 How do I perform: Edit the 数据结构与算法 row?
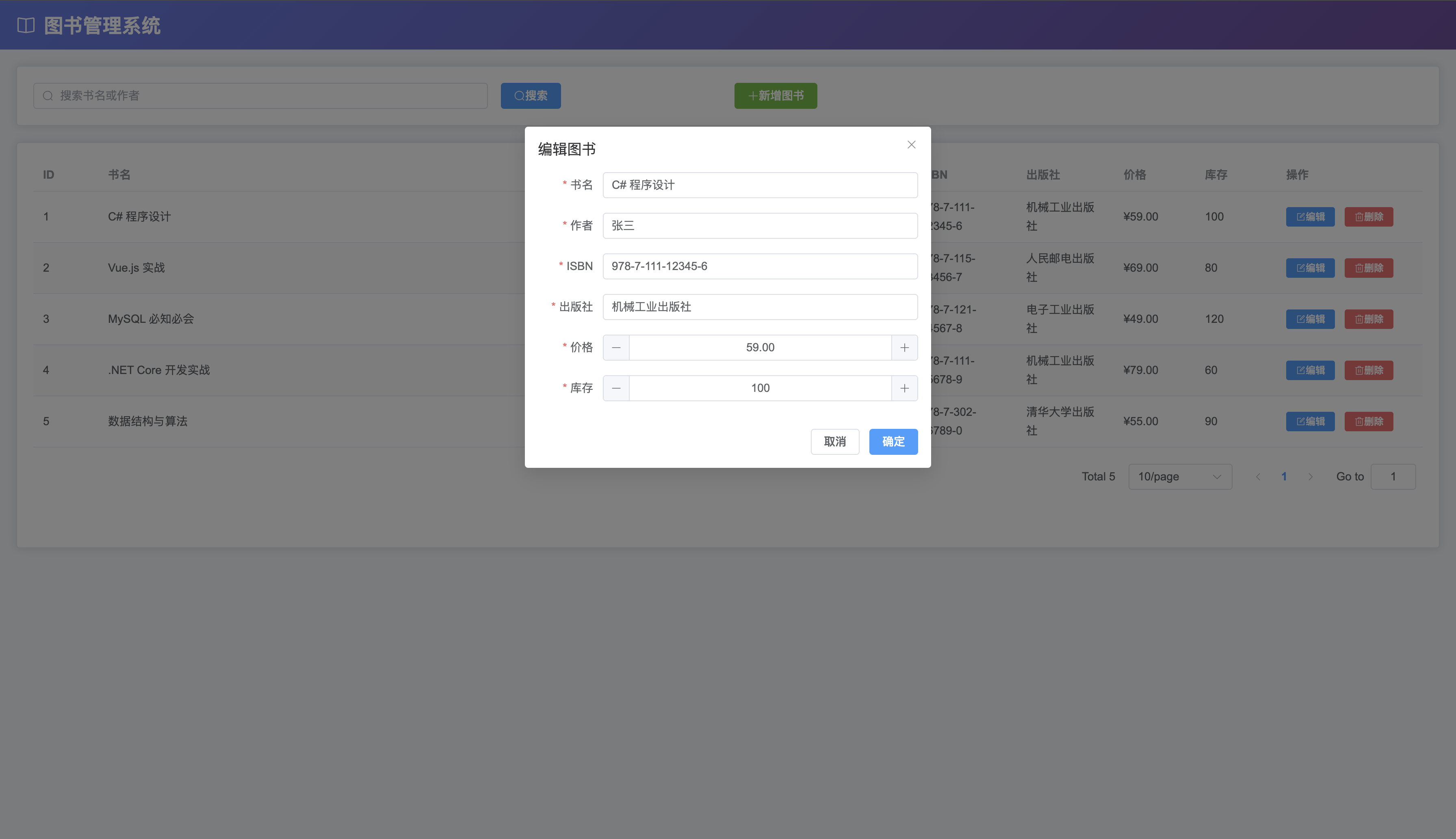pos(1310,421)
